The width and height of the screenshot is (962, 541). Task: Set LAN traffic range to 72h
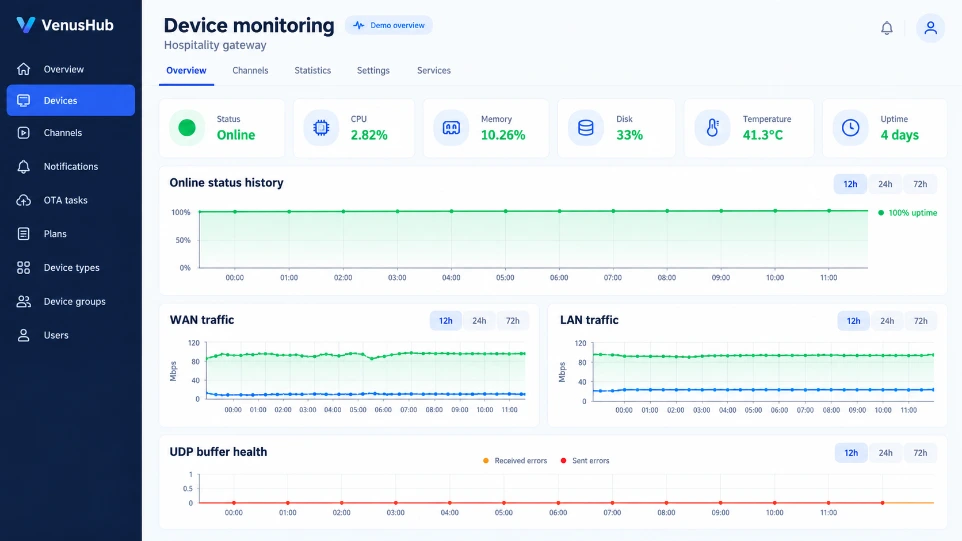pyautogui.click(x=920, y=321)
